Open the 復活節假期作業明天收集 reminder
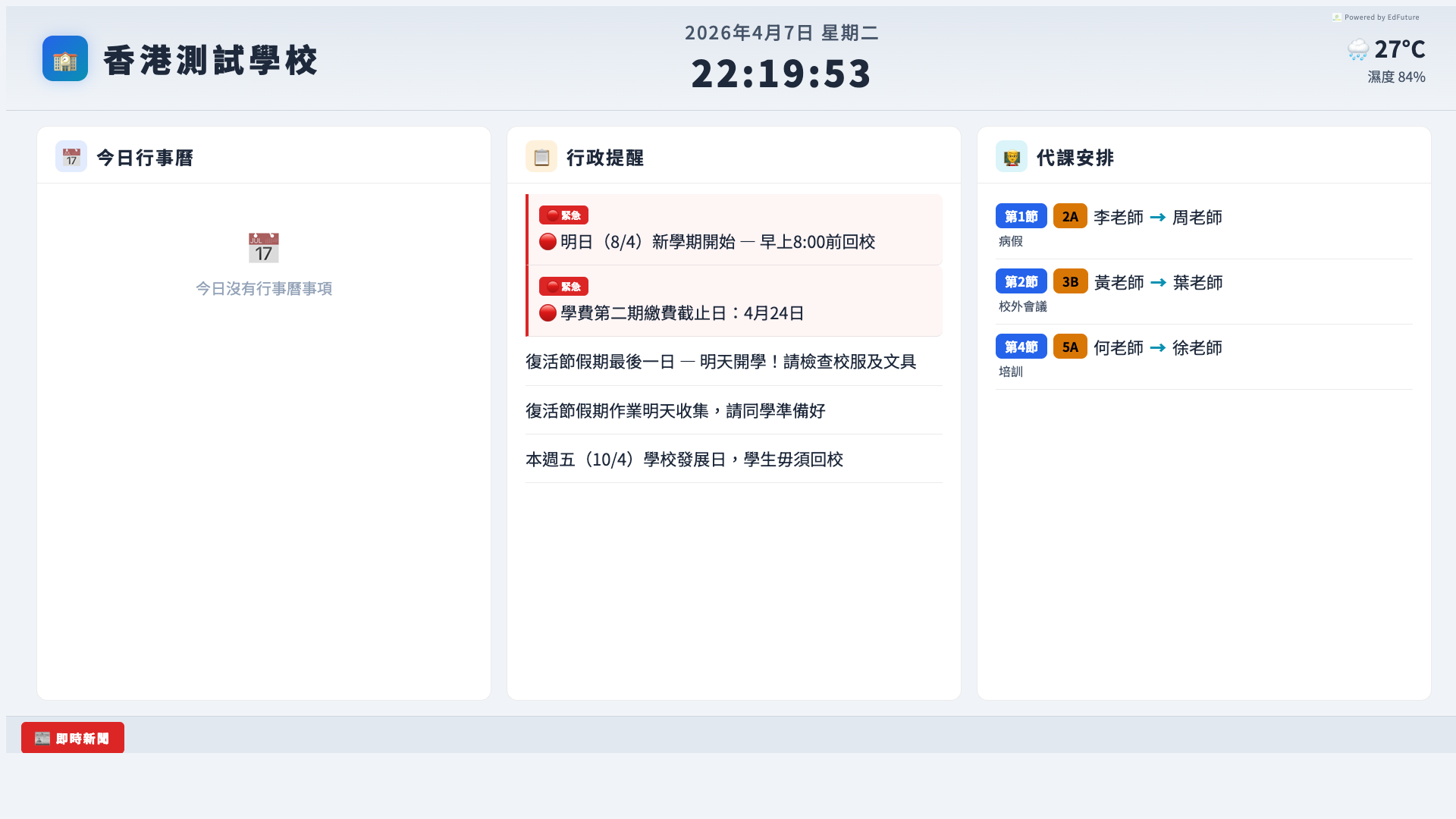The width and height of the screenshot is (1456, 819). (x=675, y=411)
